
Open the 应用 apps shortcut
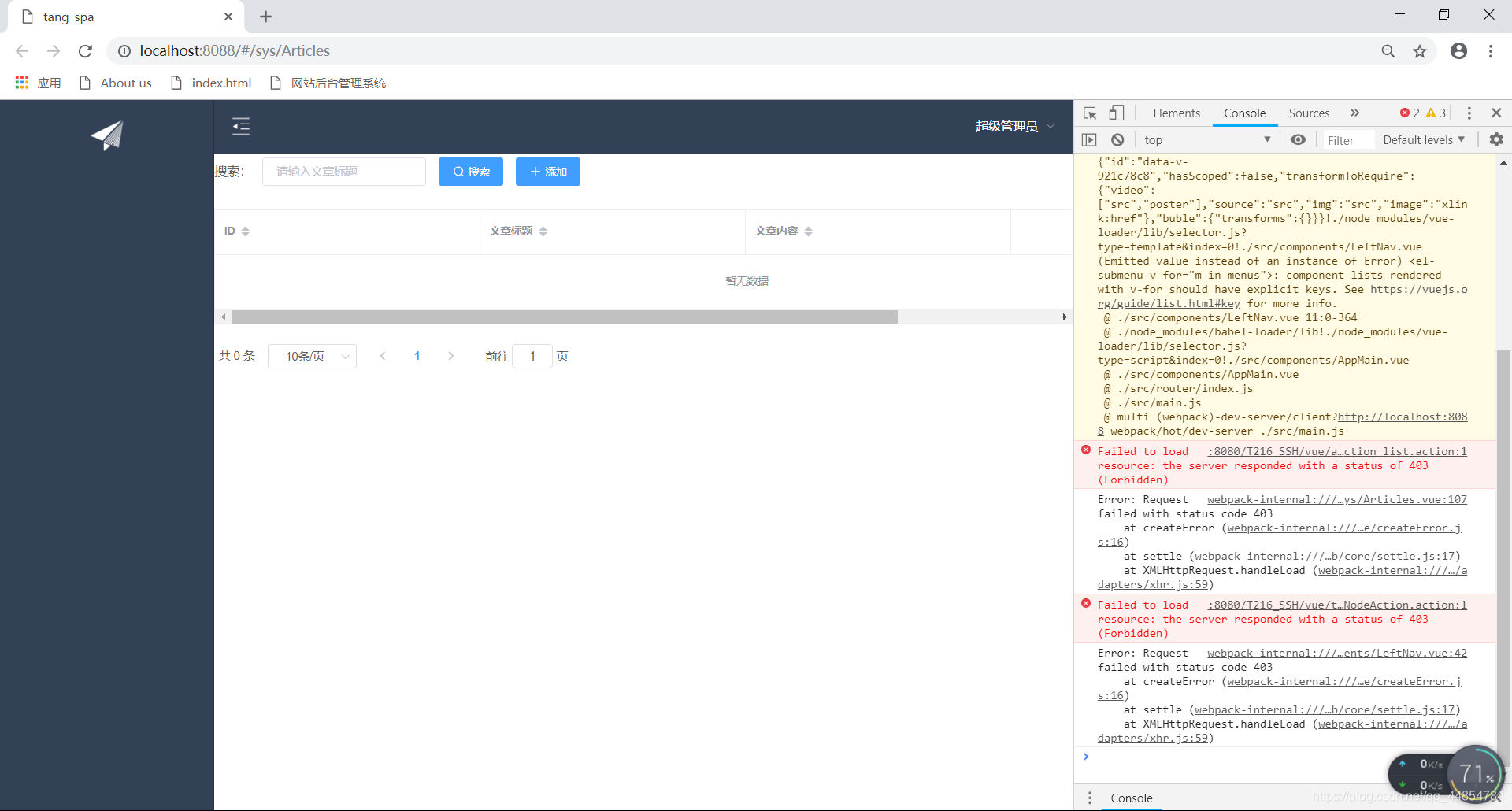[38, 83]
